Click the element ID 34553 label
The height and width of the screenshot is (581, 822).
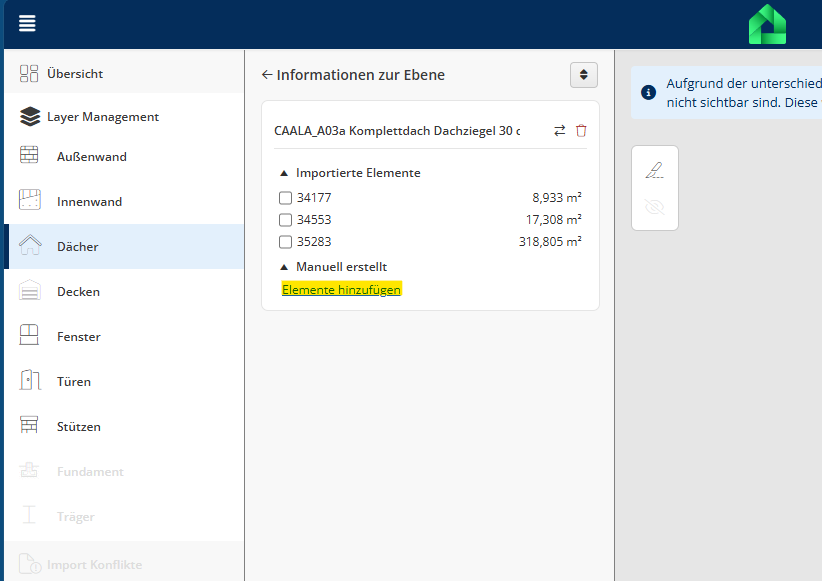point(314,220)
